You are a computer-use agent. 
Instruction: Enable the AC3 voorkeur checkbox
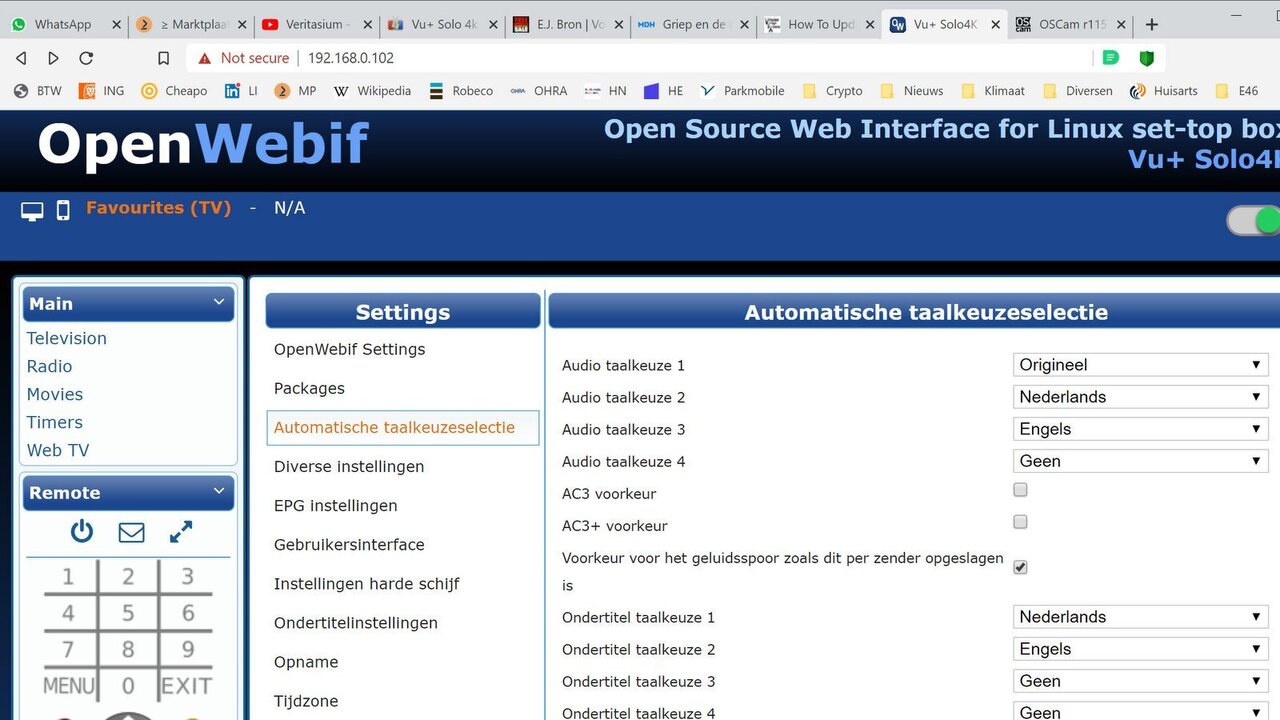(x=1020, y=490)
